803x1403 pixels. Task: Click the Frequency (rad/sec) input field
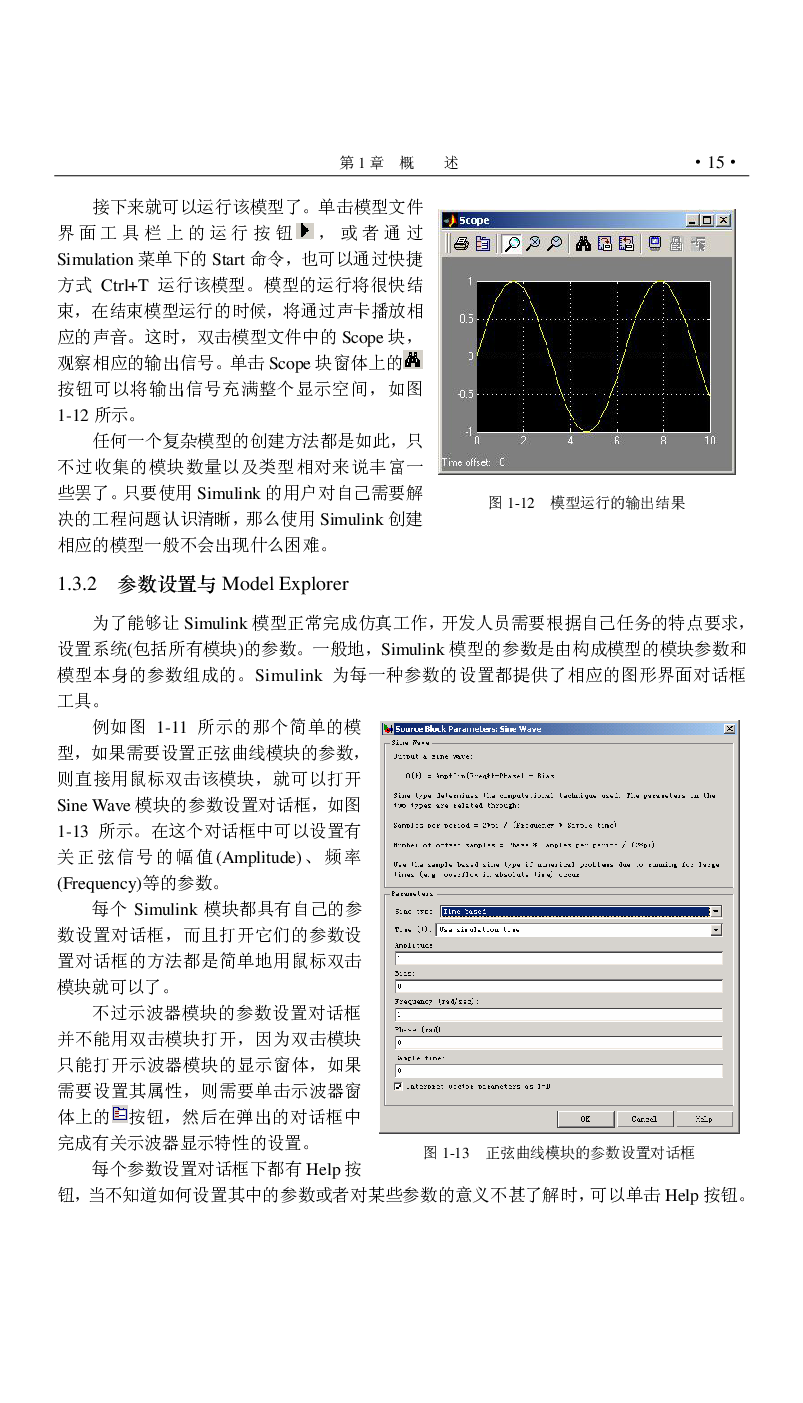[558, 1014]
